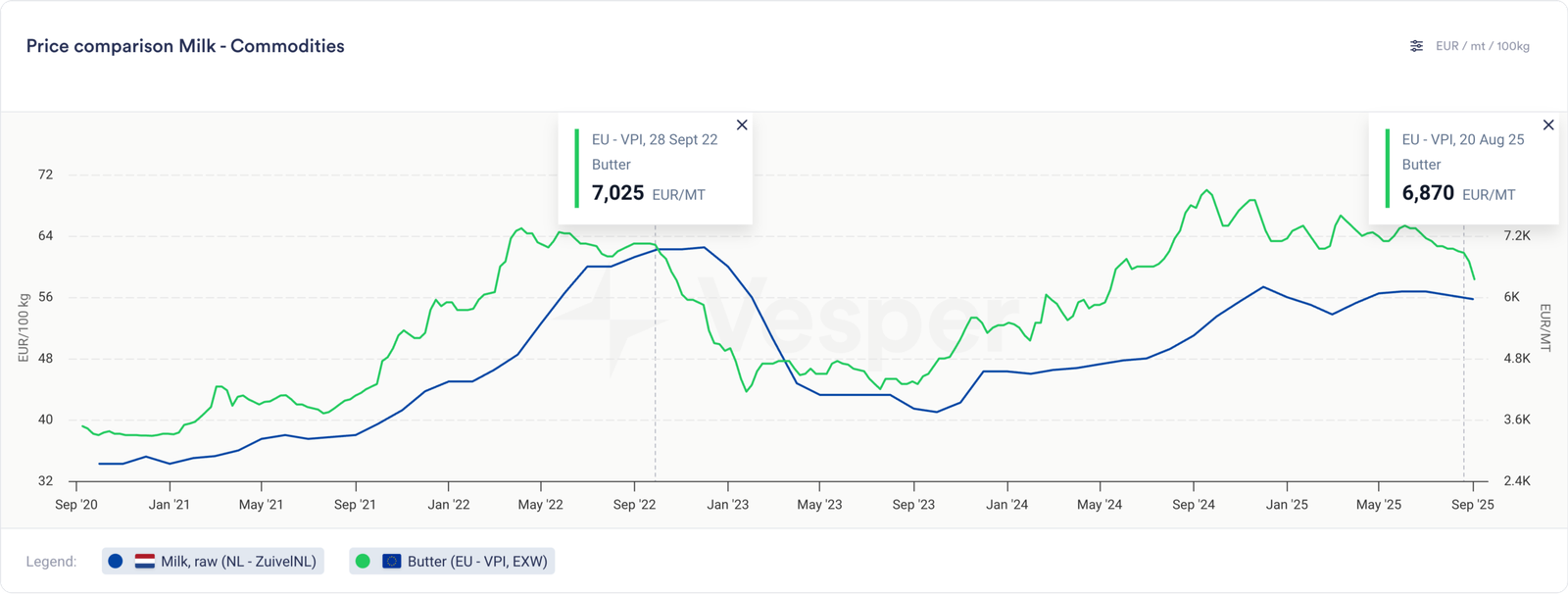Dismiss the 20 Aug 25 Butter tooltip
Image resolution: width=1568 pixels, height=594 pixels.
(1548, 125)
